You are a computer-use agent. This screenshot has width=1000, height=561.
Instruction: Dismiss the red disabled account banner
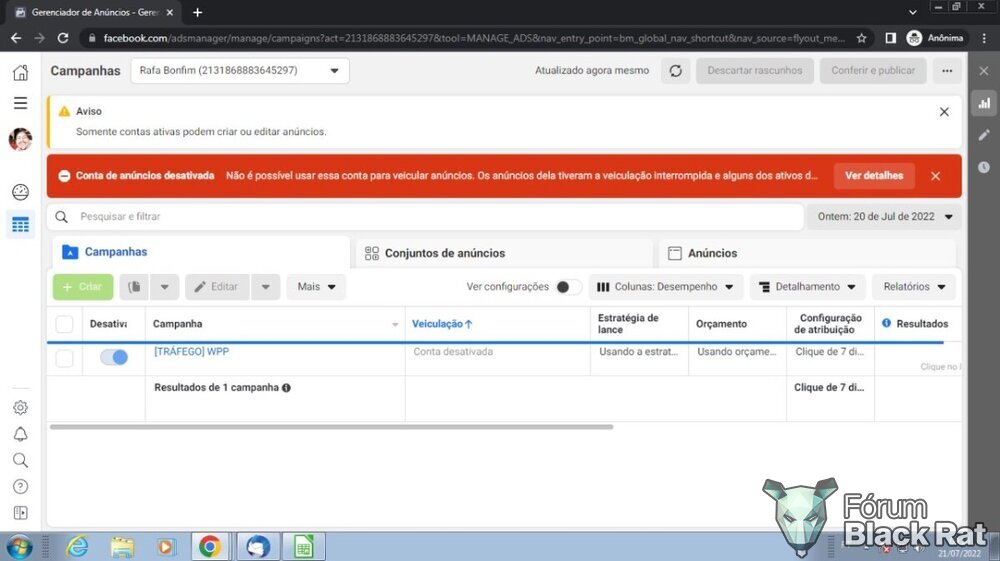(936, 176)
